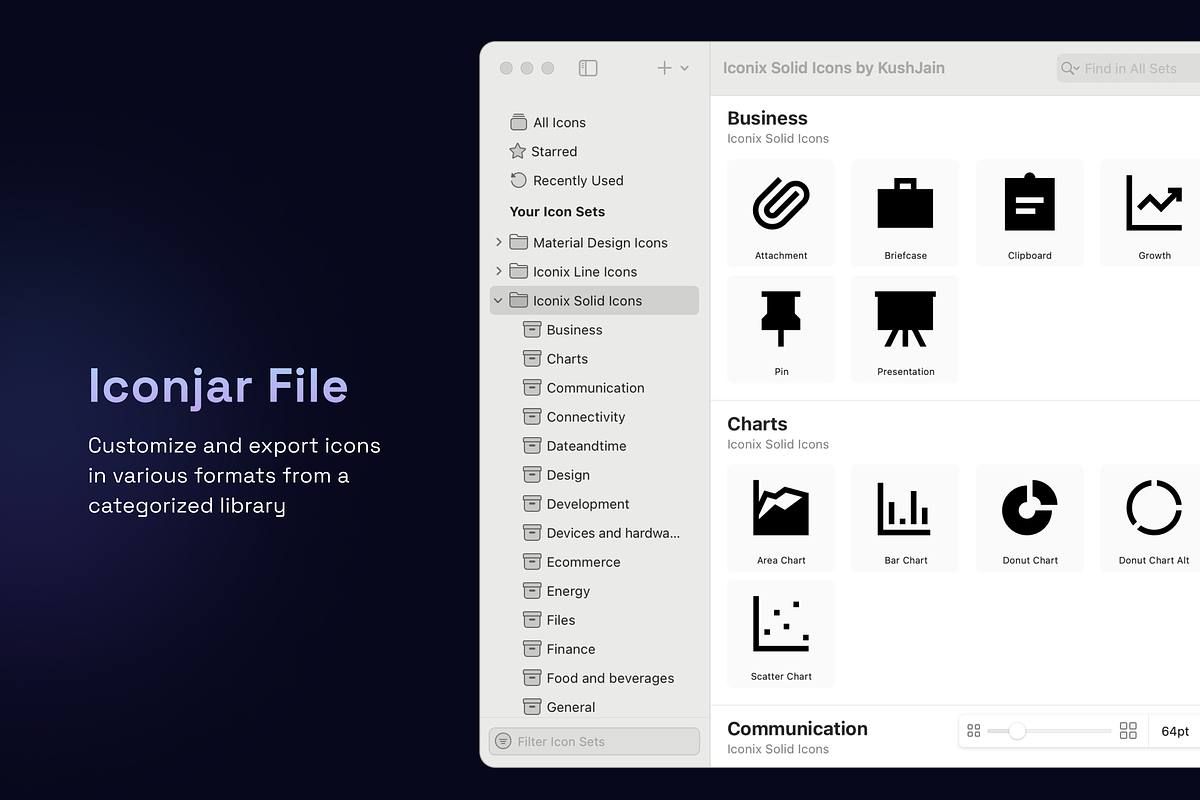Click the filter icon in Filter field
The image size is (1200, 800).
tap(503, 741)
